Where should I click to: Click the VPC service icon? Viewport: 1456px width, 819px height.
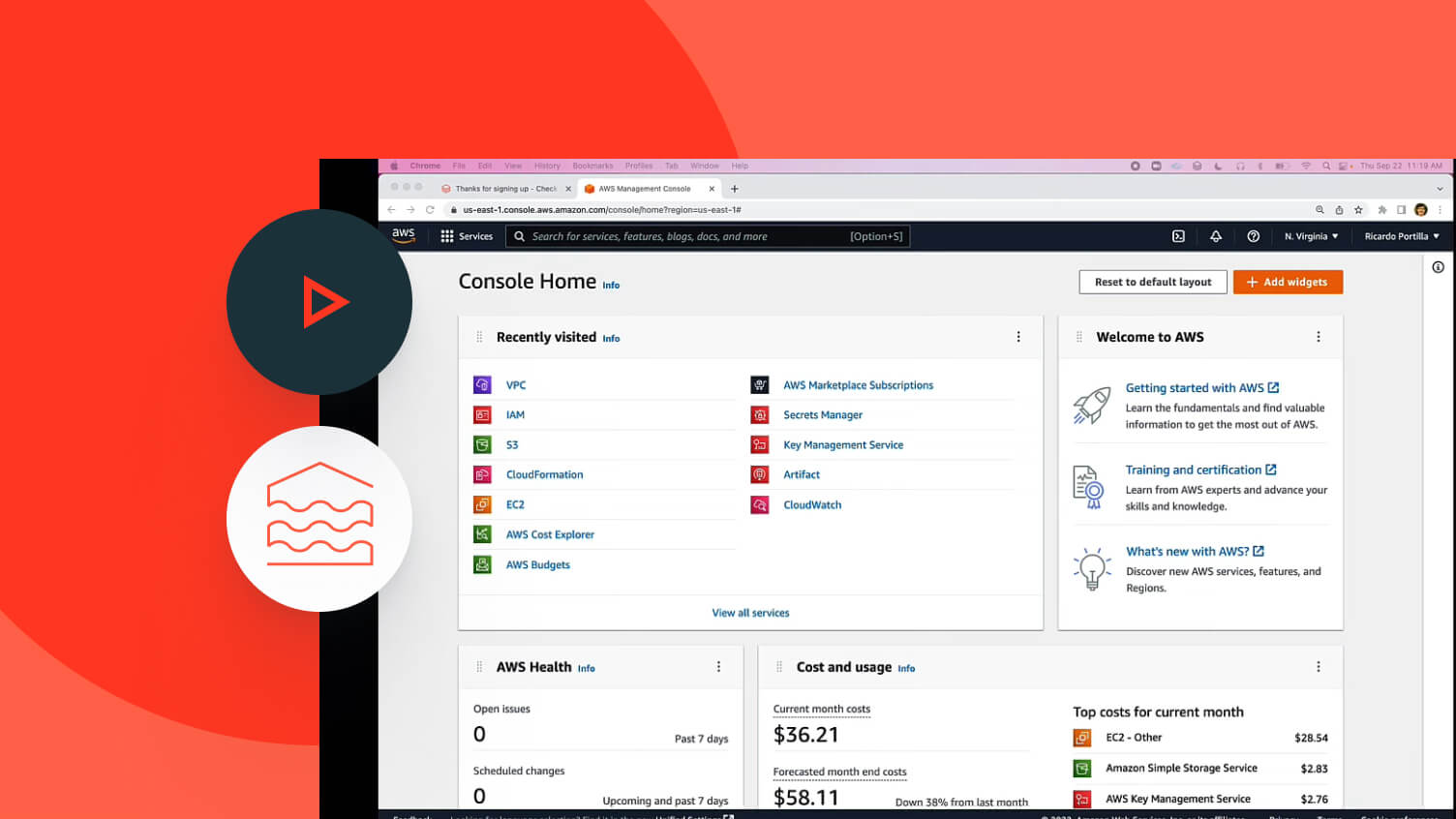click(x=482, y=385)
